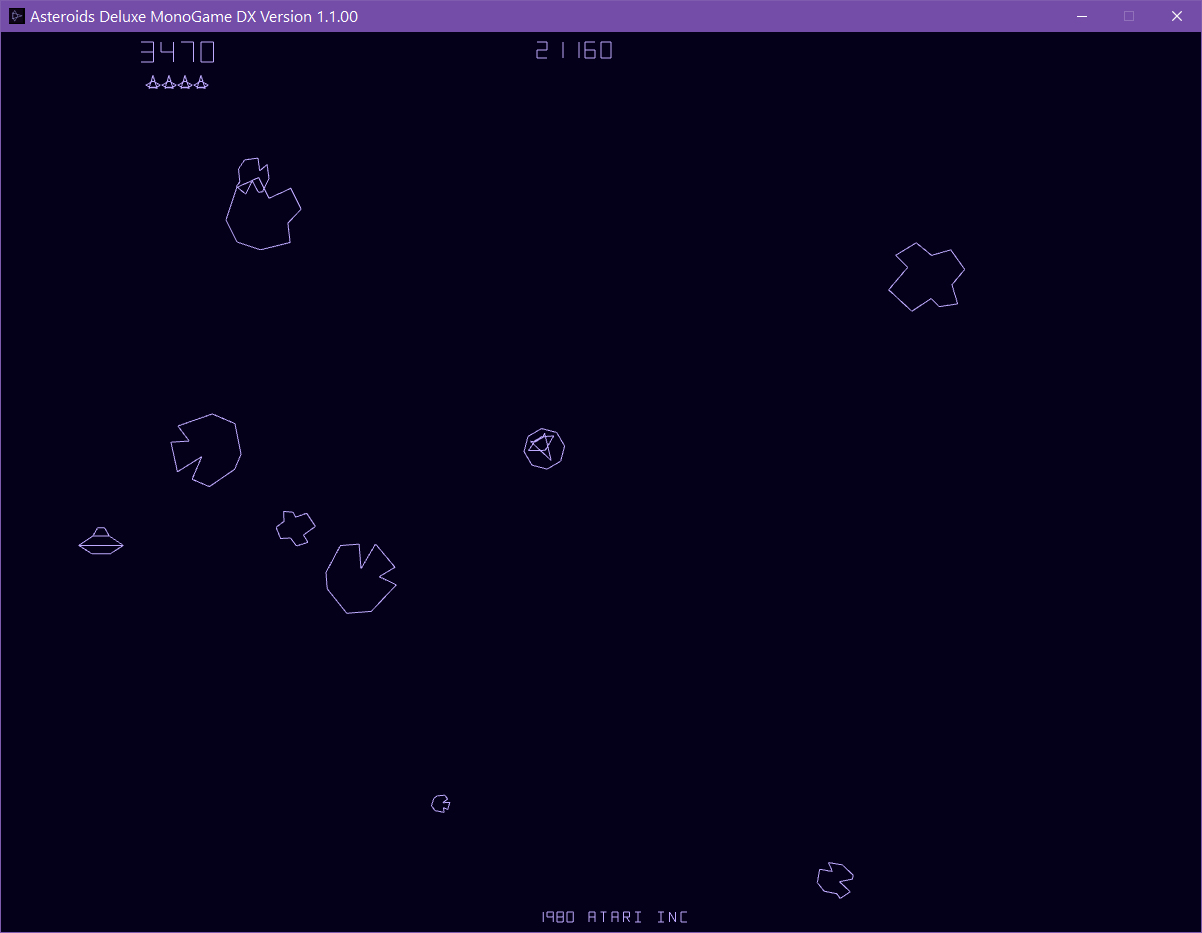
Task: Click the cross-shaped asteroid at top right
Action: click(x=926, y=277)
